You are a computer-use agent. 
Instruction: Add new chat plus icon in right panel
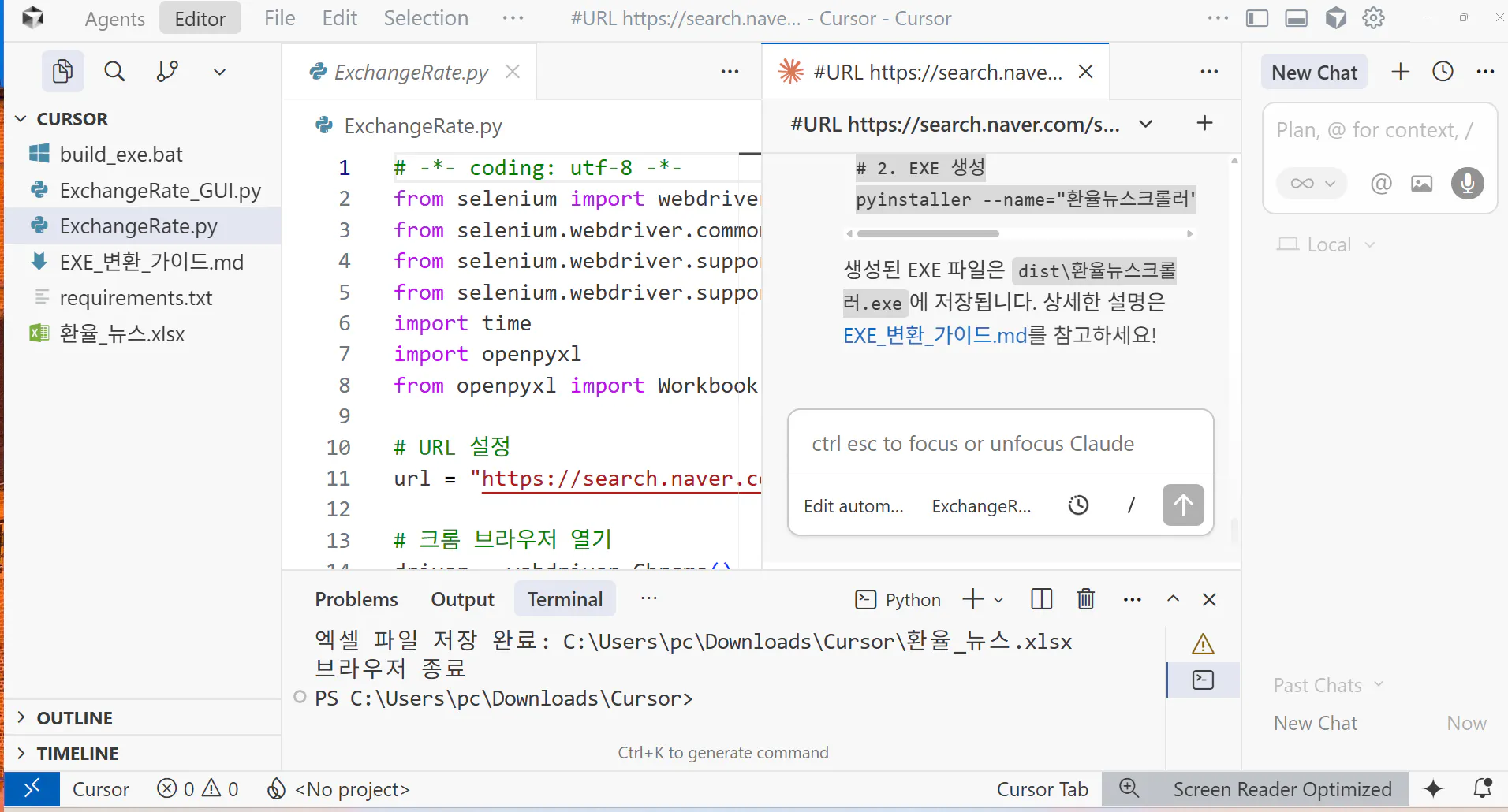pyautogui.click(x=1401, y=72)
